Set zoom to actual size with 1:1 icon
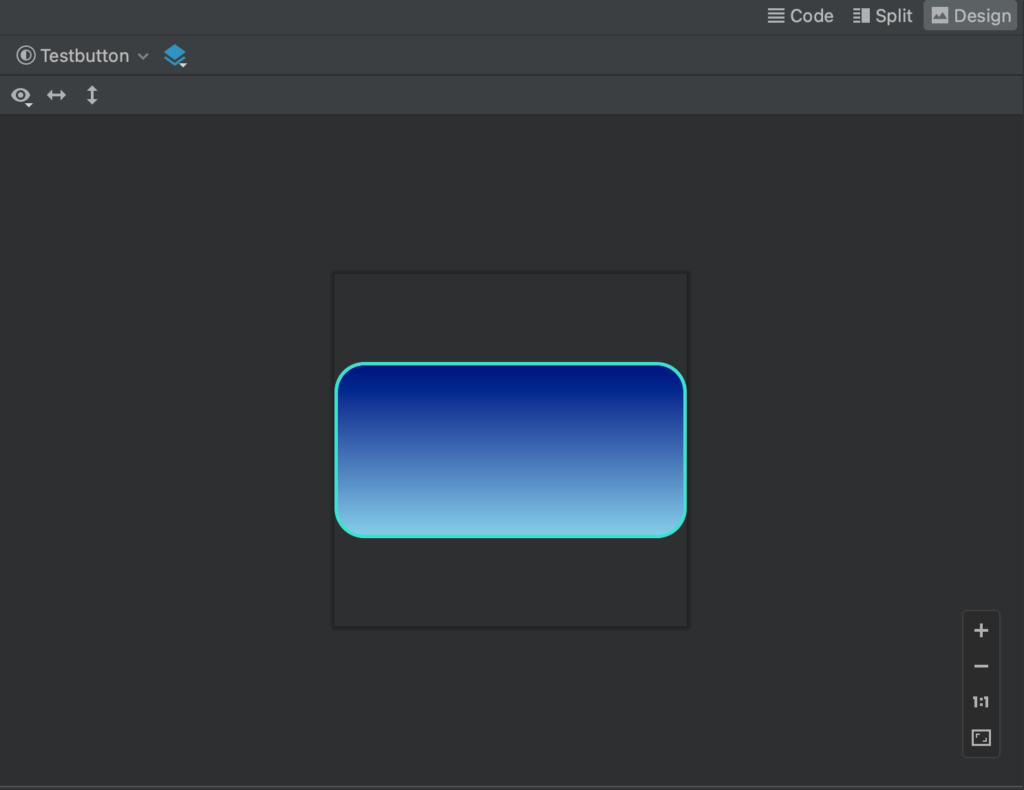This screenshot has height=790, width=1024. tap(981, 701)
